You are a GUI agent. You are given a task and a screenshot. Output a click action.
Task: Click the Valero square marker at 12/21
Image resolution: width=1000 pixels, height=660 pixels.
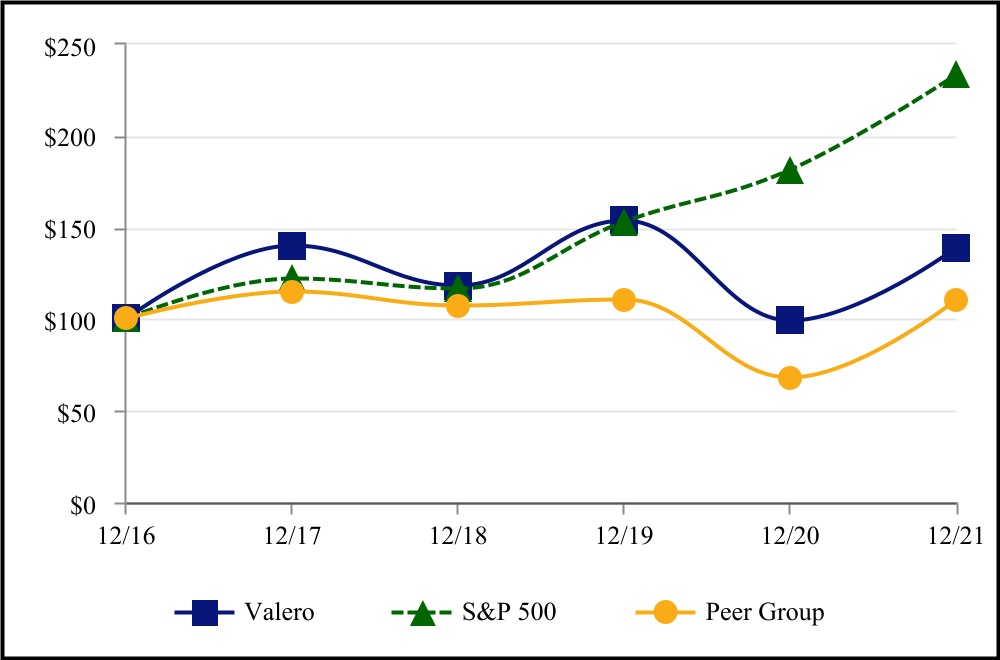(x=956, y=247)
